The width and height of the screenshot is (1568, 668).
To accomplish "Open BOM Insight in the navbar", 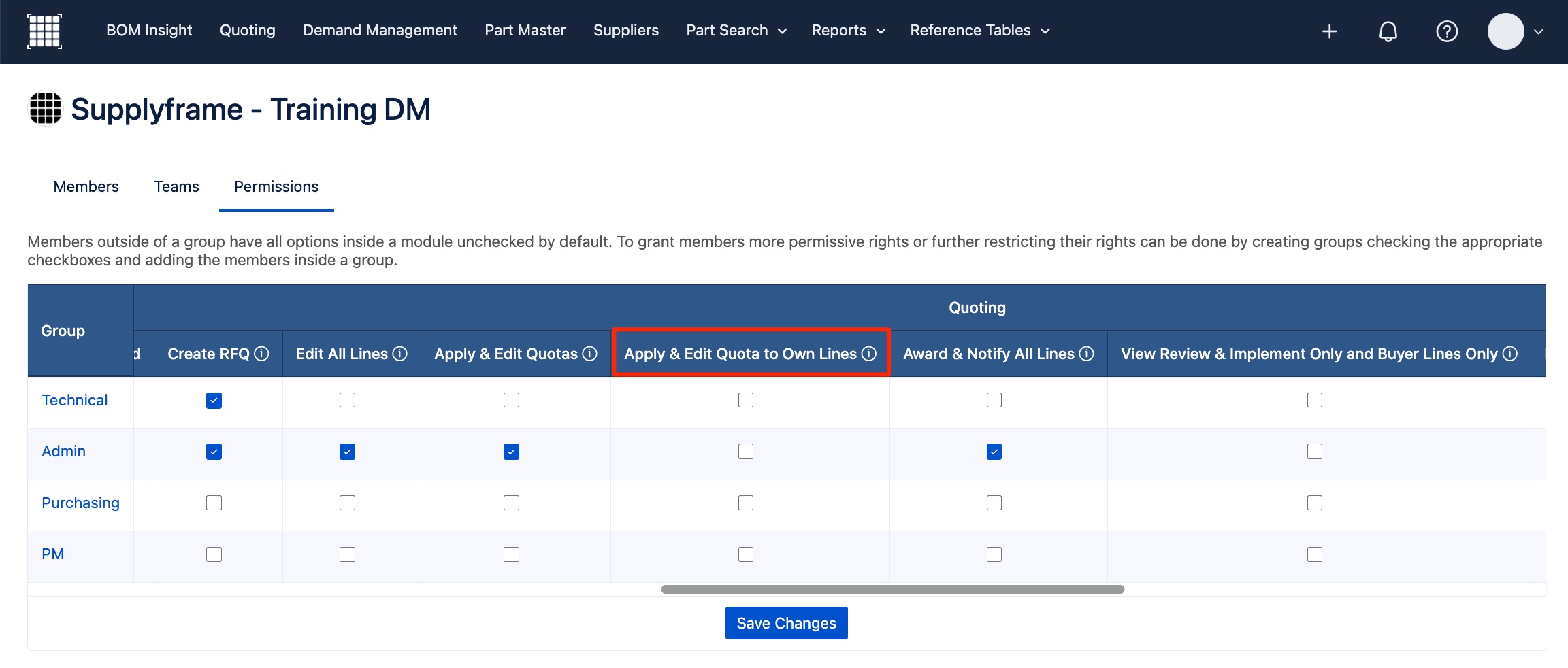I will (149, 31).
